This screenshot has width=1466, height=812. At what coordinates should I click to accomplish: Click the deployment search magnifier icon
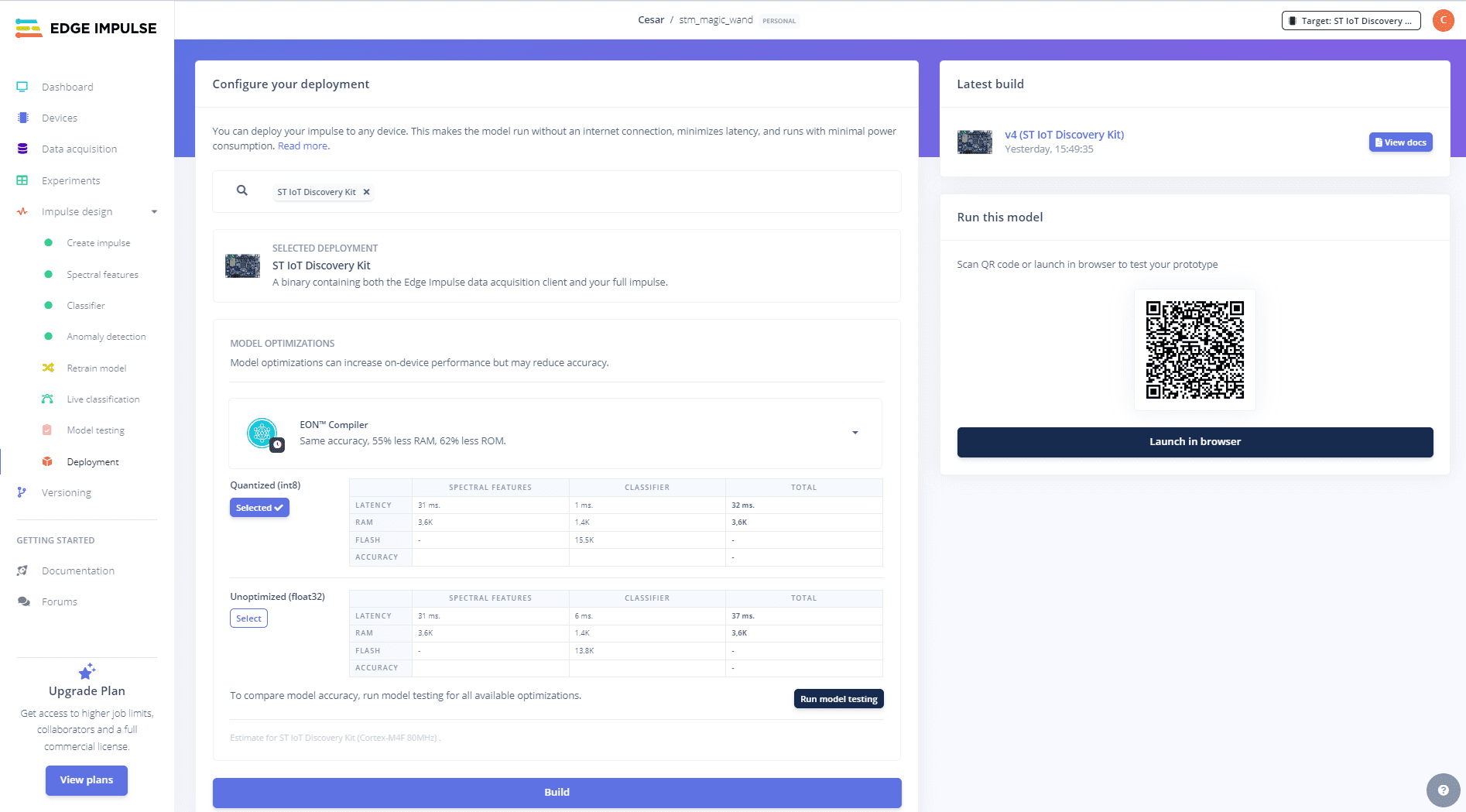[x=242, y=190]
